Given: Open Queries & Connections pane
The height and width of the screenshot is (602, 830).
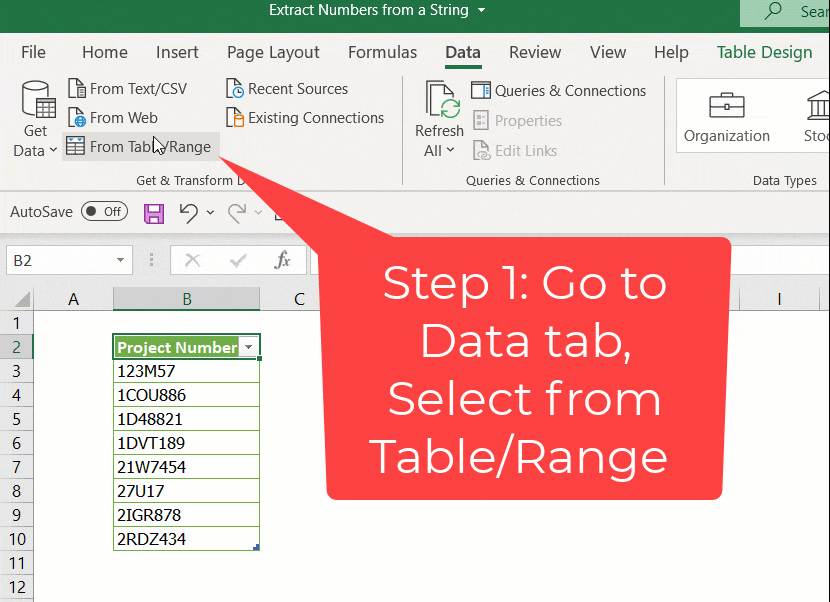Looking at the screenshot, I should click(x=559, y=91).
